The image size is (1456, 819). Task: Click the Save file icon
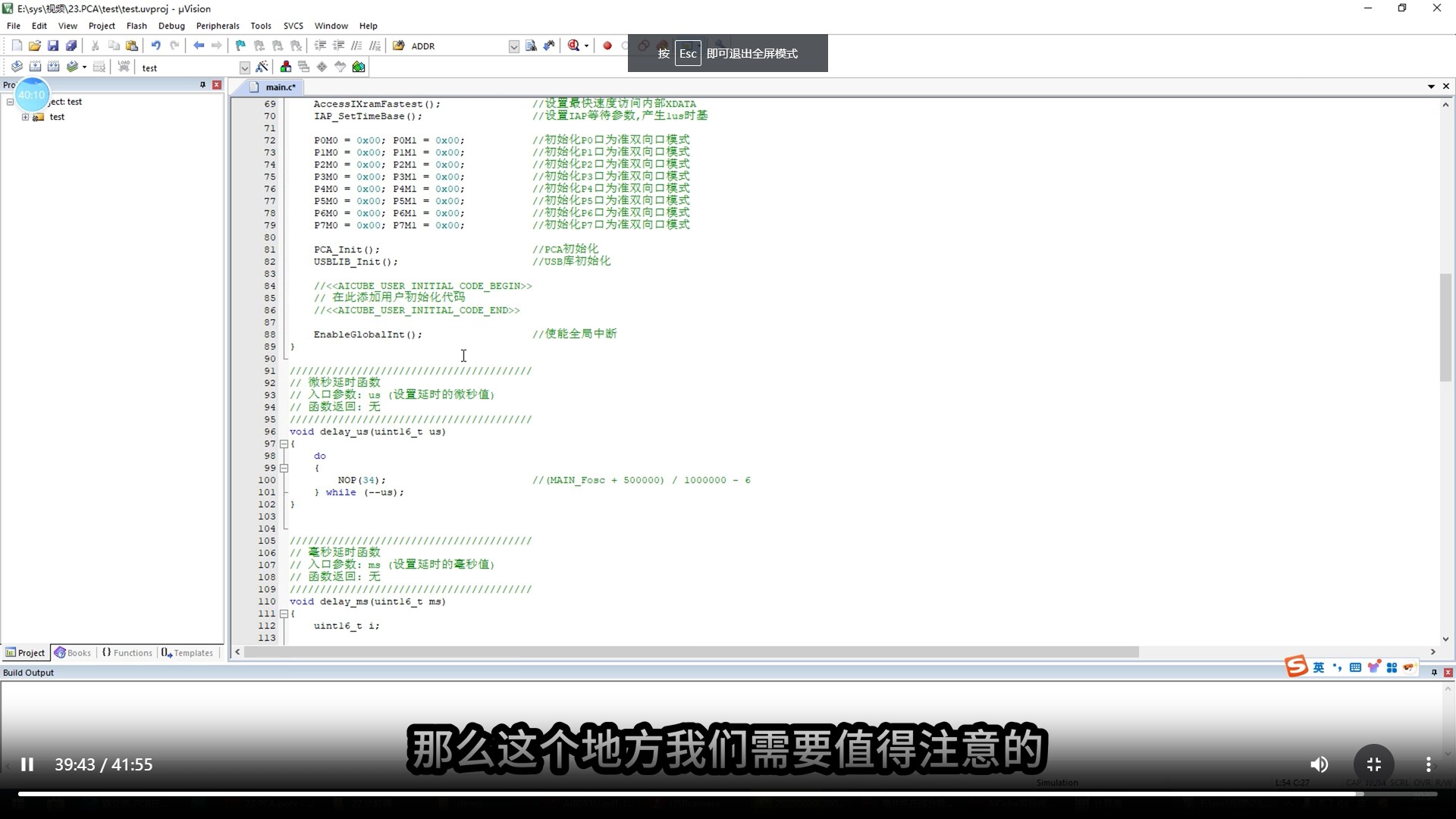pos(53,45)
